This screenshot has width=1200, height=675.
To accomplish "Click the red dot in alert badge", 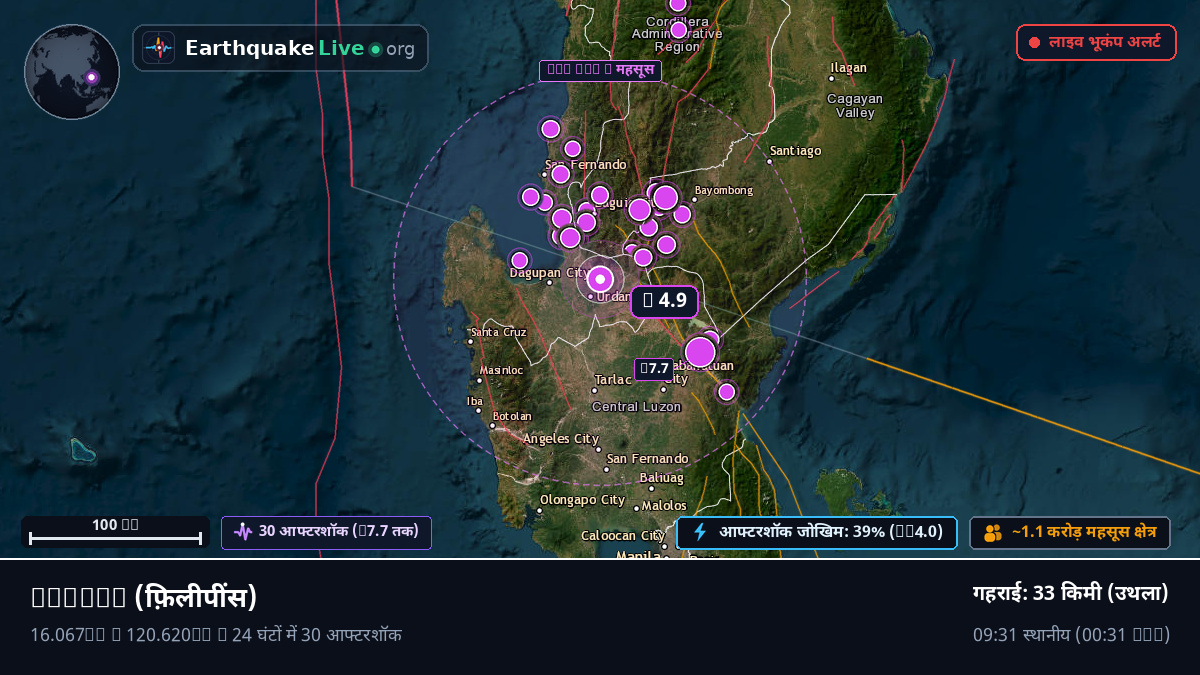I will (x=1035, y=43).
